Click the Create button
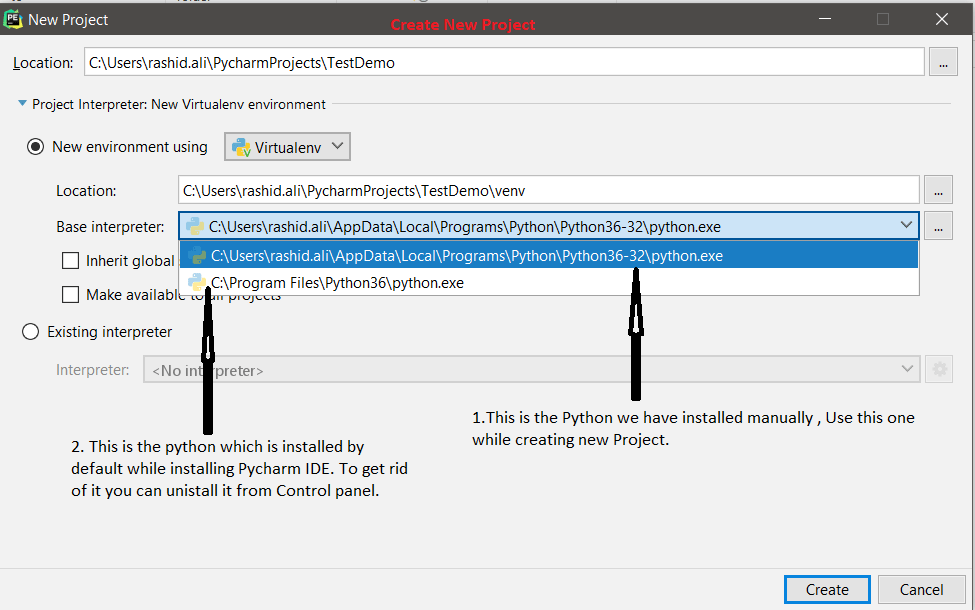 (x=827, y=589)
